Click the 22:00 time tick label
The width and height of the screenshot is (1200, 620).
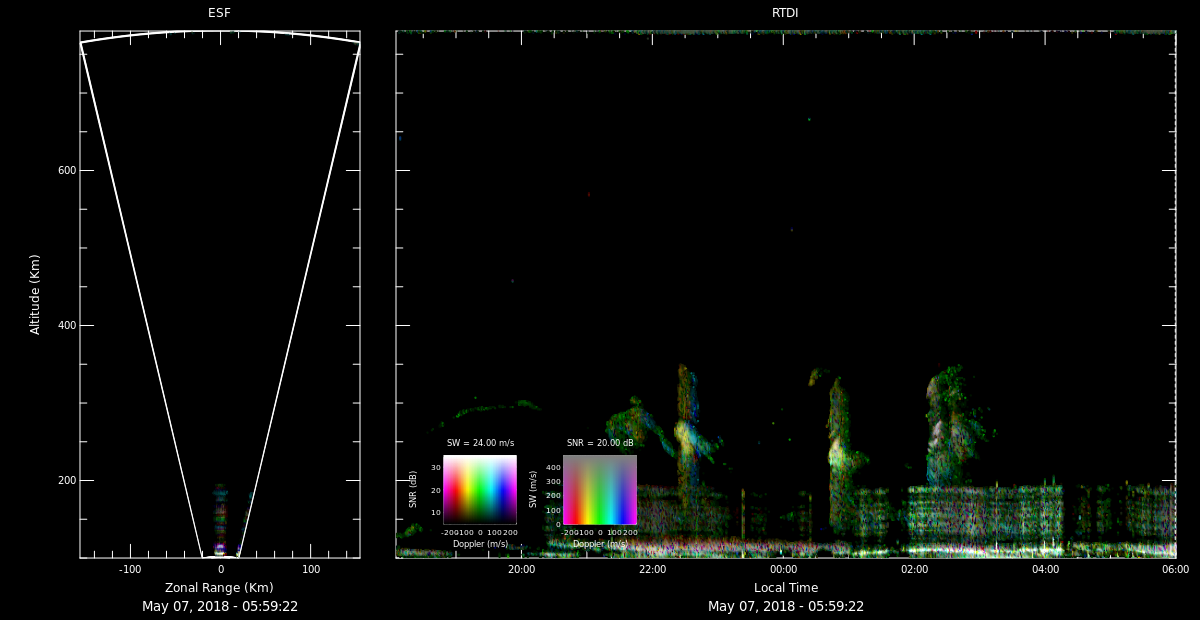[x=652, y=569]
